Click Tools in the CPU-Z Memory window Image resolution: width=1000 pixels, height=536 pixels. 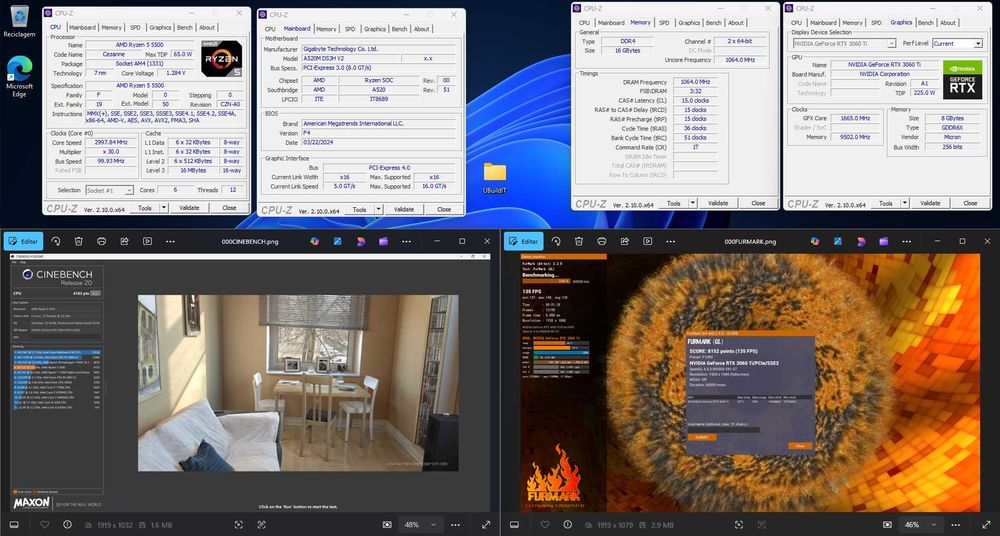point(673,203)
